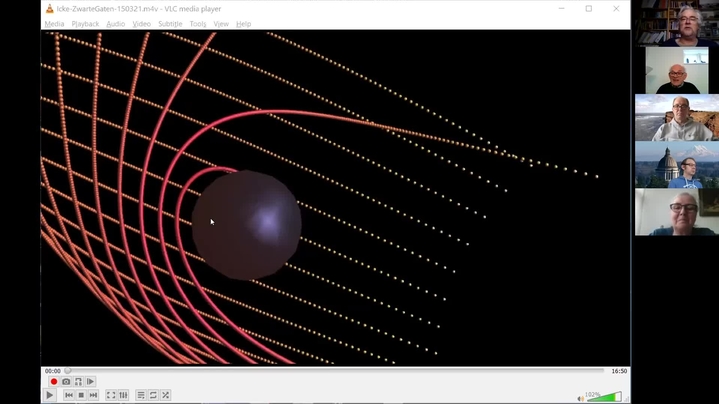Click the red Record button
719x404 pixels.
pyautogui.click(x=54, y=382)
